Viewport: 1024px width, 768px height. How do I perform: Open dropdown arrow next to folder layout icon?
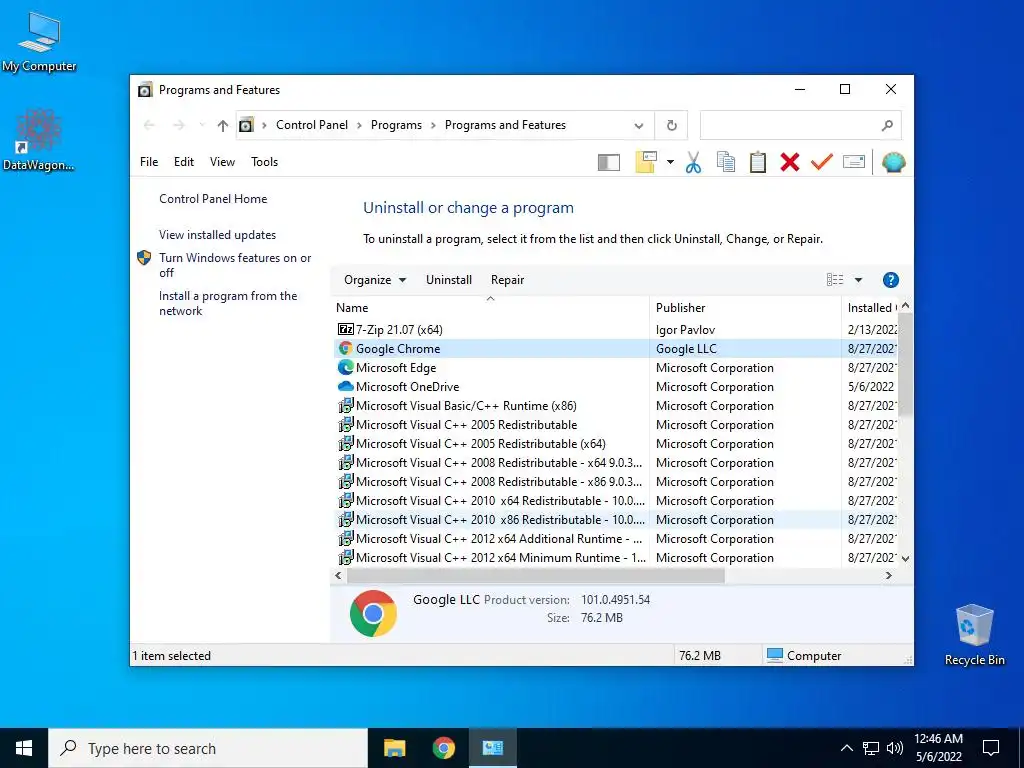pos(670,162)
